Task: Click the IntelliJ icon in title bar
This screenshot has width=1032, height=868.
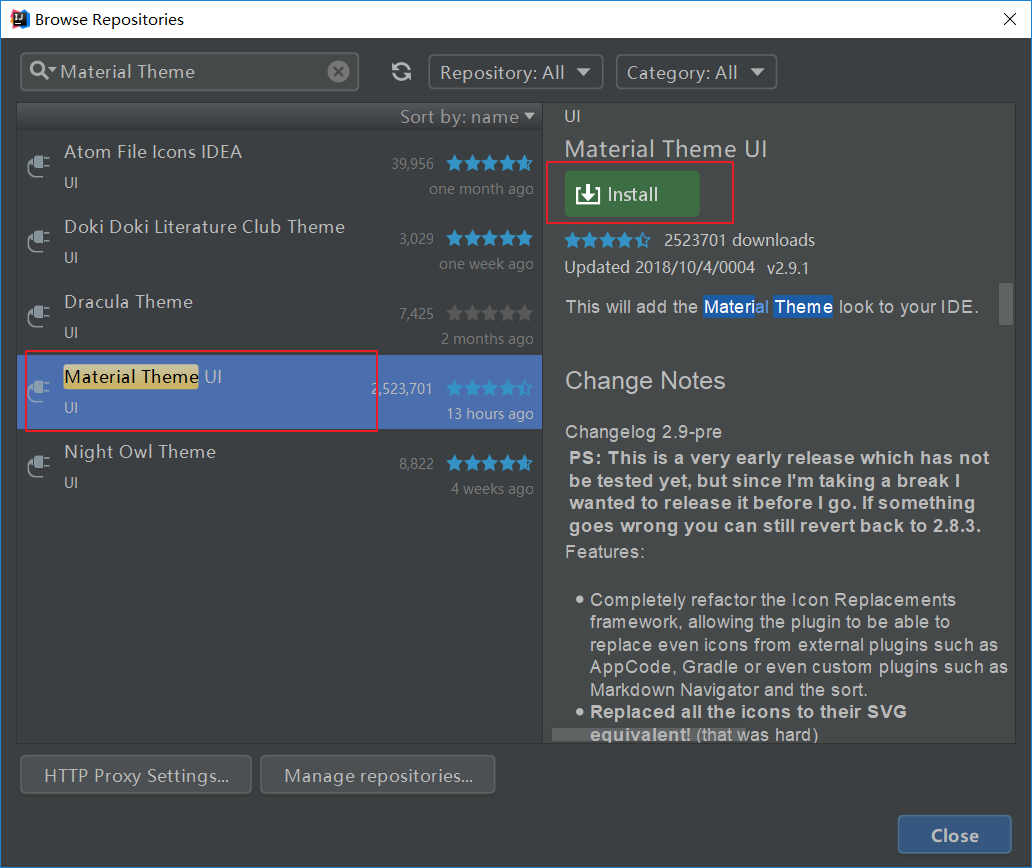Action: [x=20, y=19]
